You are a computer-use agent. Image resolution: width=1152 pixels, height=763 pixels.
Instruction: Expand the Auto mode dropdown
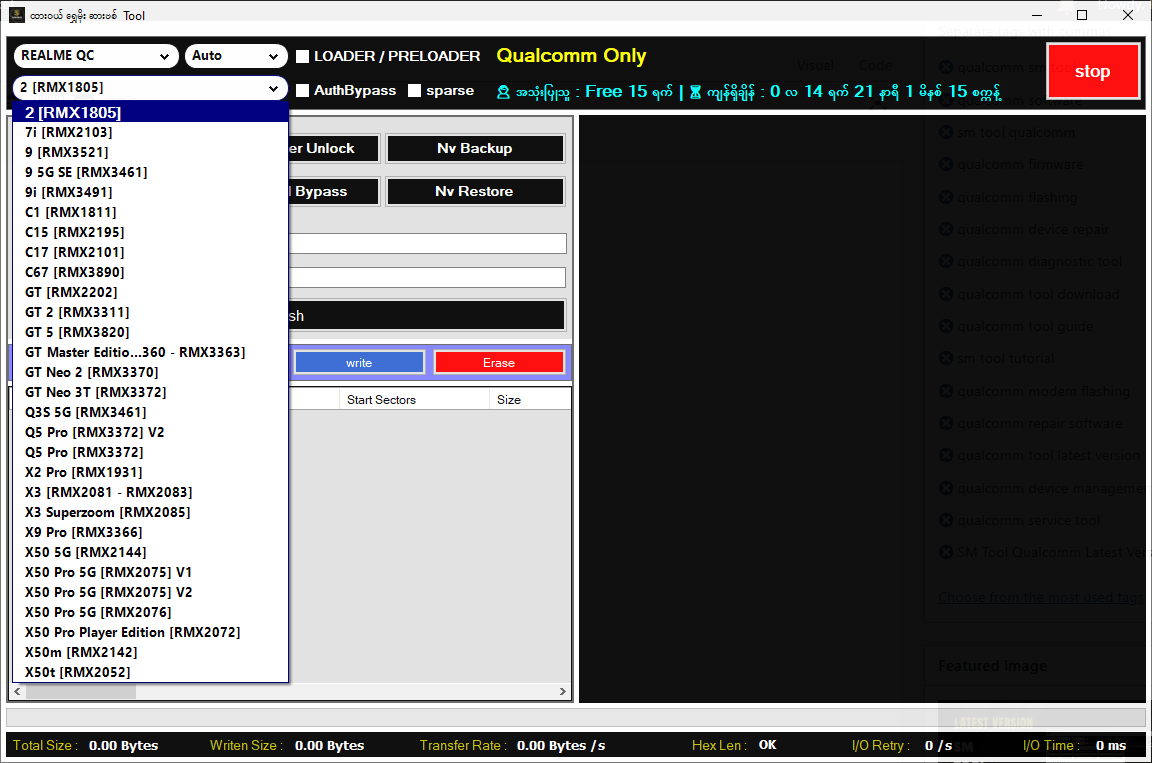pyautogui.click(x=236, y=56)
